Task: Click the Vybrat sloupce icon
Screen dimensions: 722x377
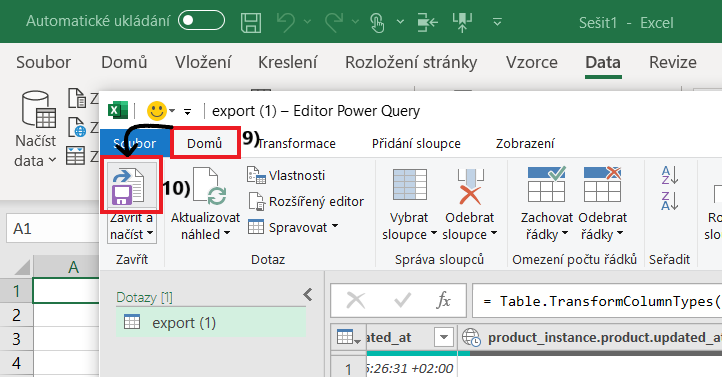Action: click(410, 186)
